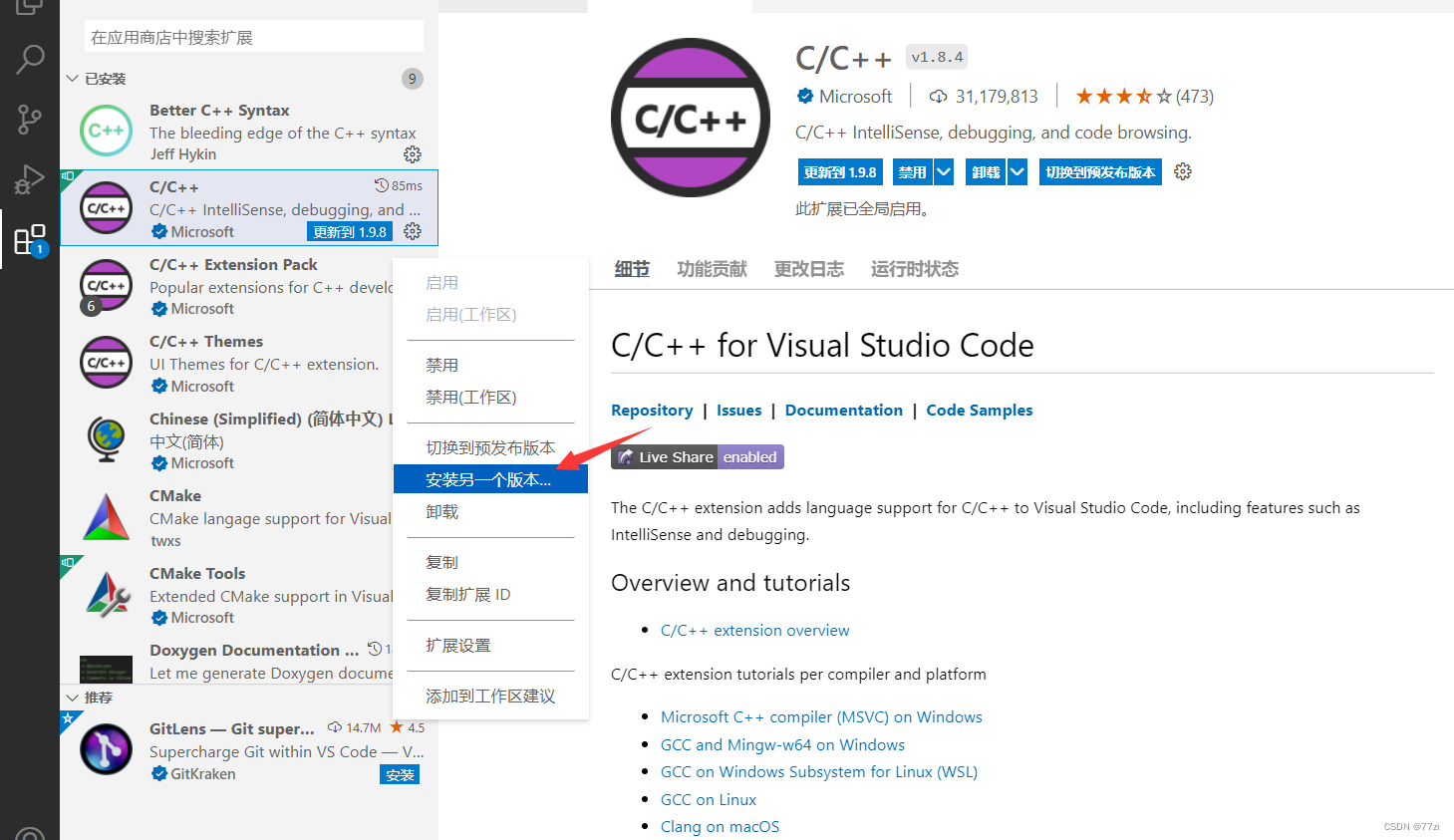The height and width of the screenshot is (840, 1454).
Task: Collapse the 推荐 recommended section
Action: coord(73,698)
